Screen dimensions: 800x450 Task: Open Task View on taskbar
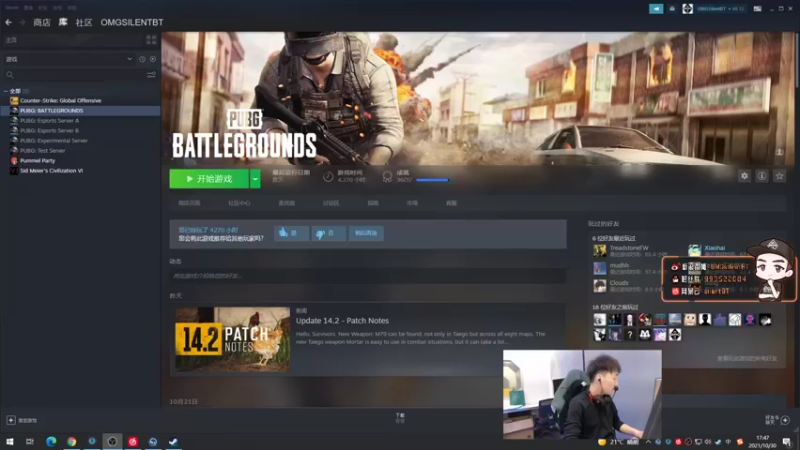click(x=30, y=441)
